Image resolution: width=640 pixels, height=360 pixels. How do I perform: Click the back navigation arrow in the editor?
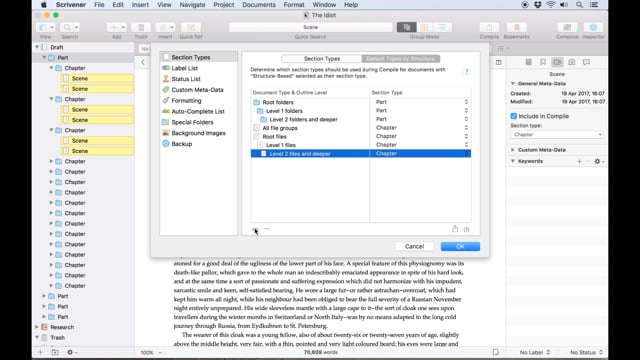pos(143,62)
